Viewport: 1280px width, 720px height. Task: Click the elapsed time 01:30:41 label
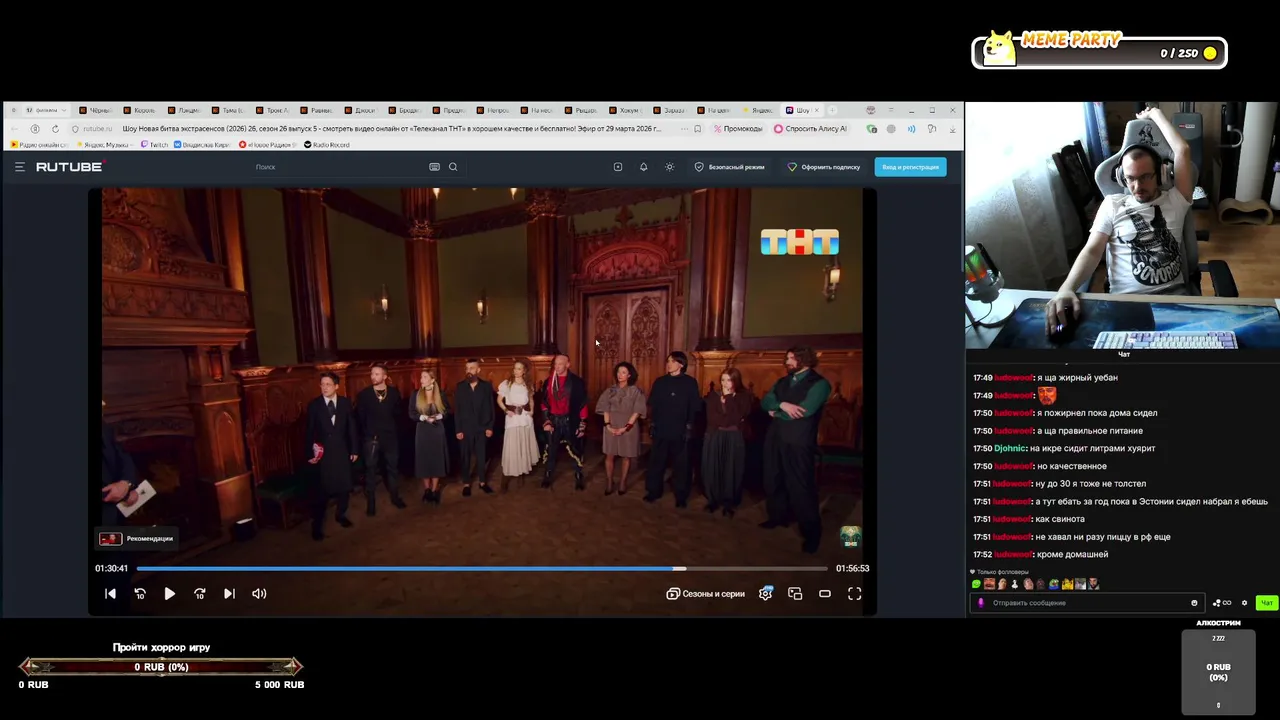pos(111,568)
